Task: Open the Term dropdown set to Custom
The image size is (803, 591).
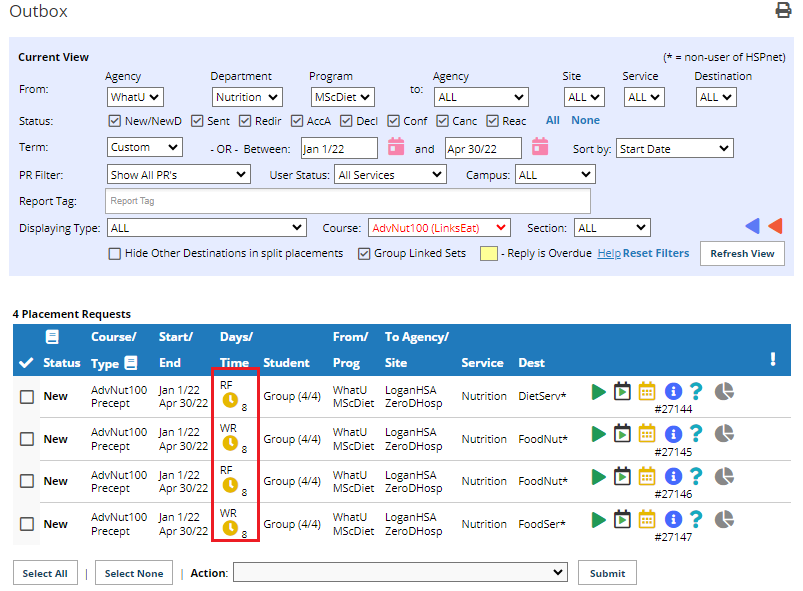Action: [x=144, y=147]
